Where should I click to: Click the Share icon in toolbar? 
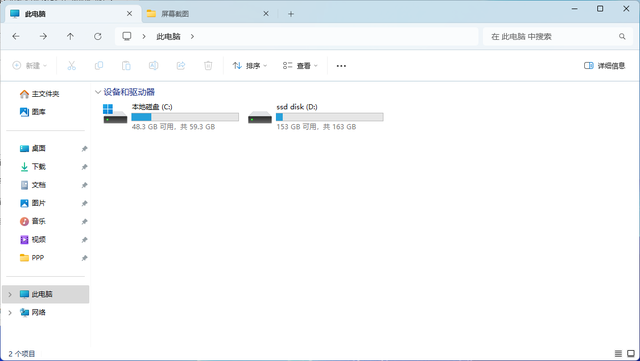tap(181, 65)
